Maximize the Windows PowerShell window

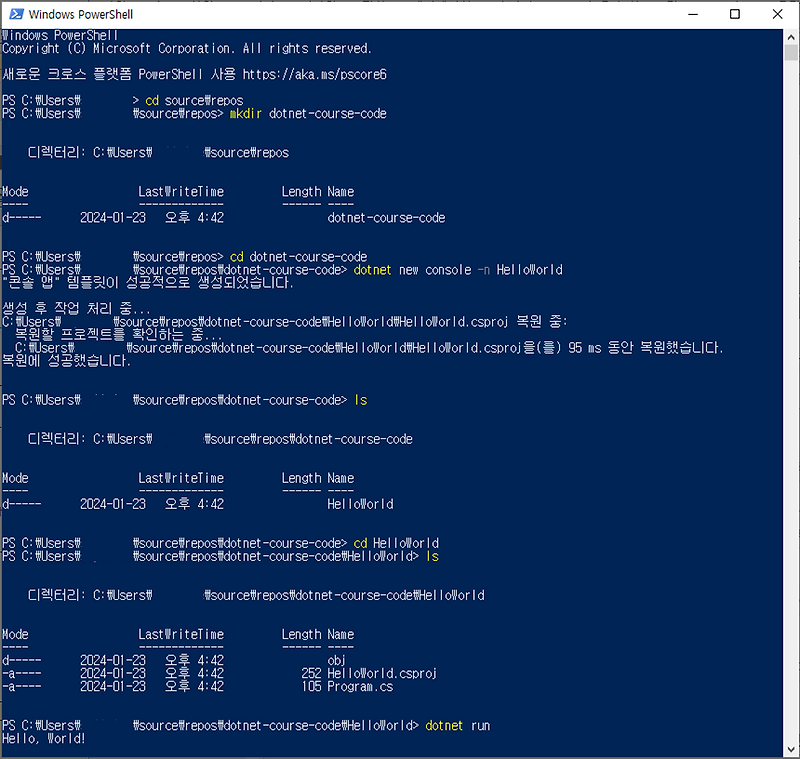tap(735, 14)
